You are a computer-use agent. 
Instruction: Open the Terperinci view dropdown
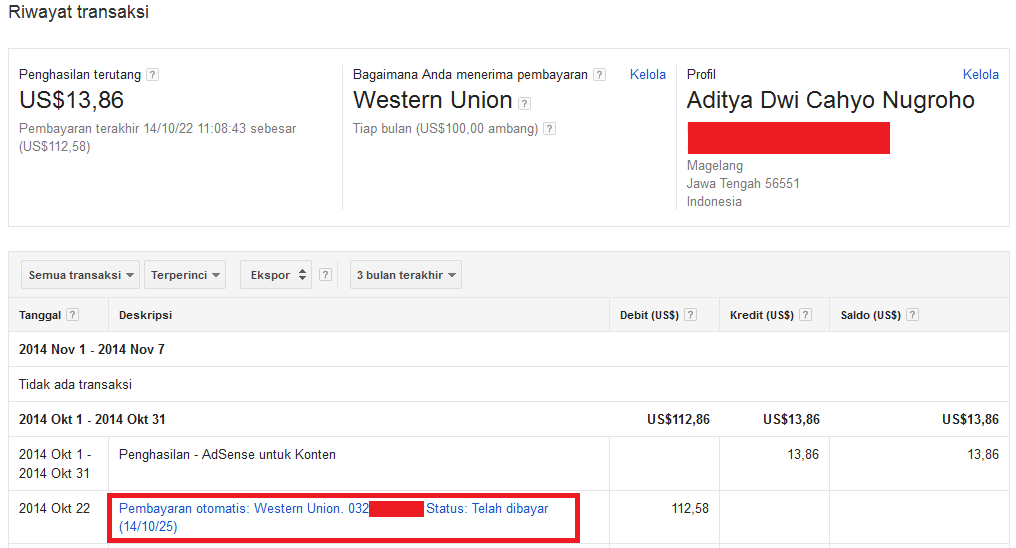185,275
